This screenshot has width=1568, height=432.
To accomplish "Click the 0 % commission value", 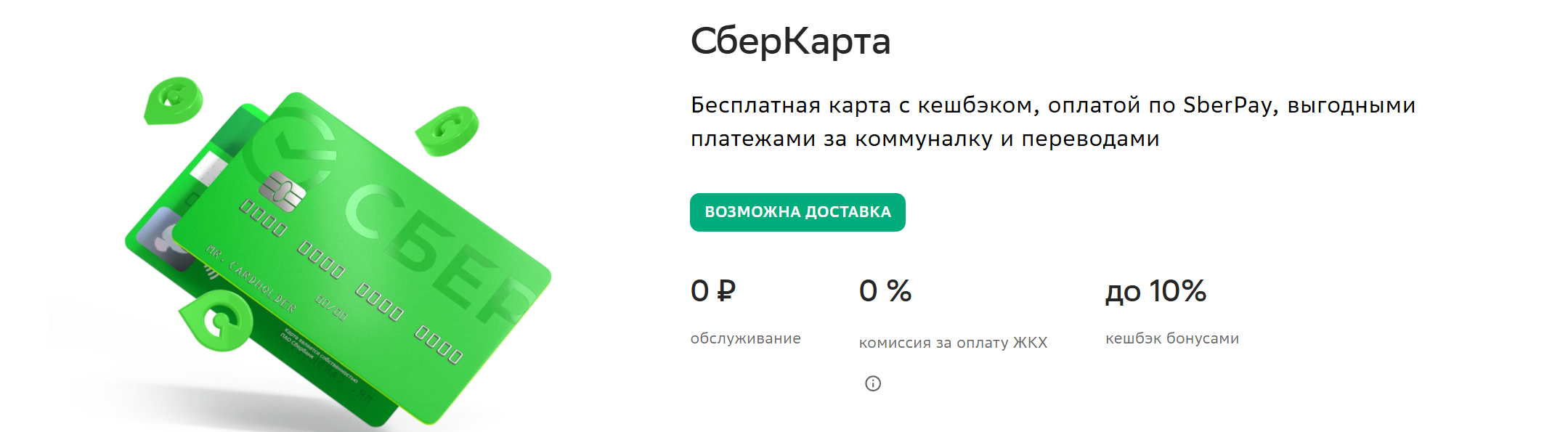I will (885, 291).
